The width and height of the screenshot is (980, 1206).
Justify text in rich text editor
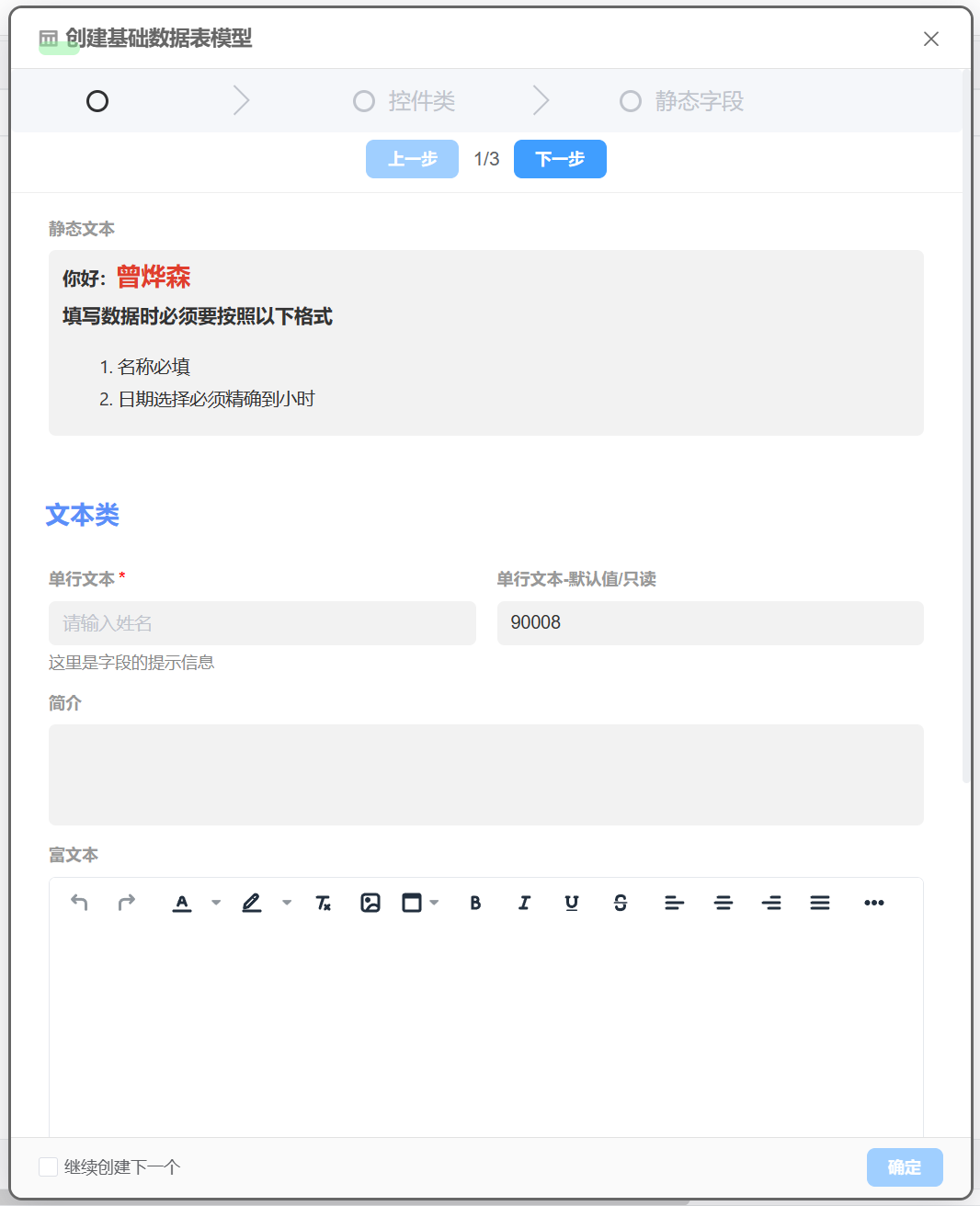point(820,903)
